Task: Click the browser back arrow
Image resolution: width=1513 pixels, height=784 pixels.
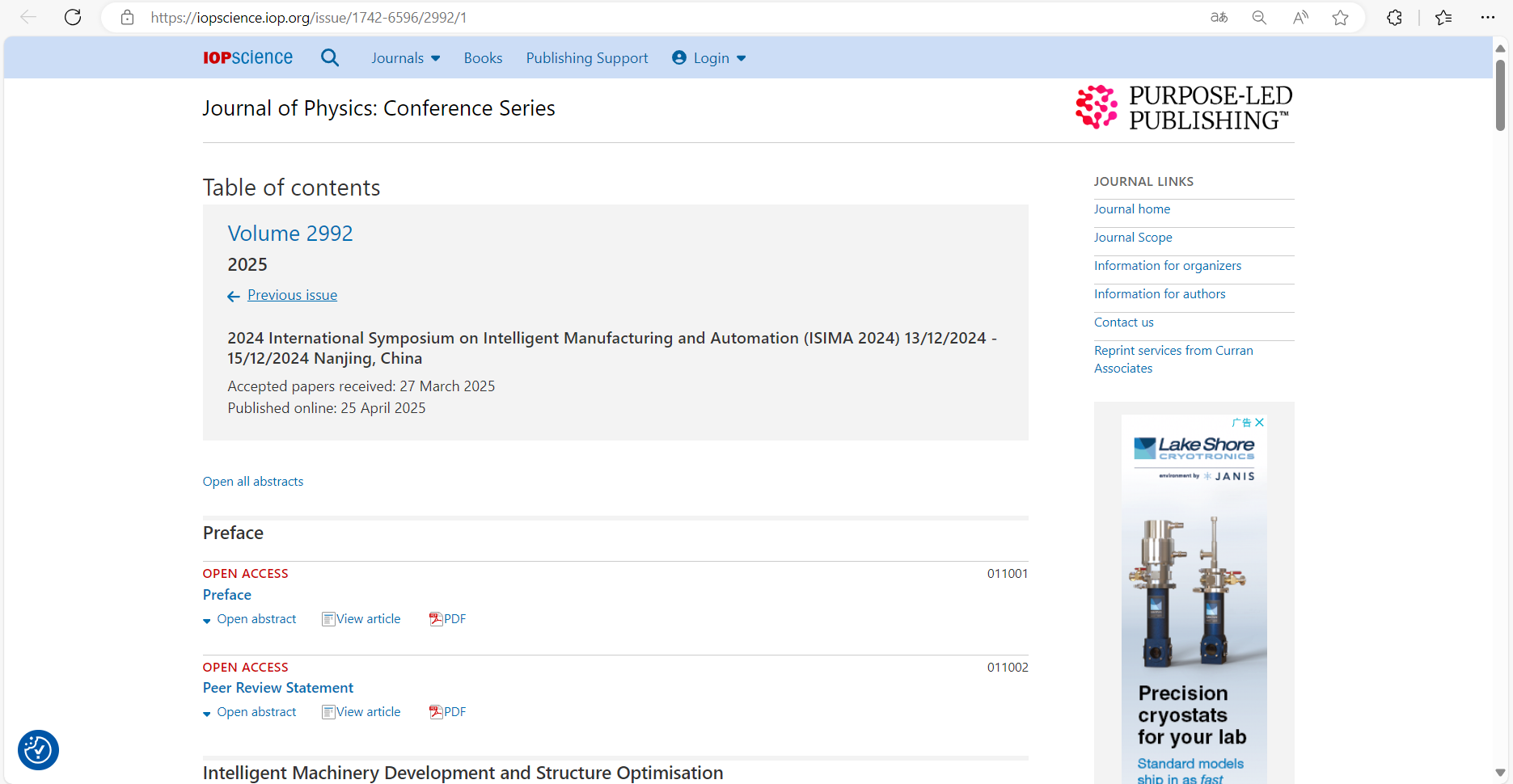Action: tap(28, 17)
